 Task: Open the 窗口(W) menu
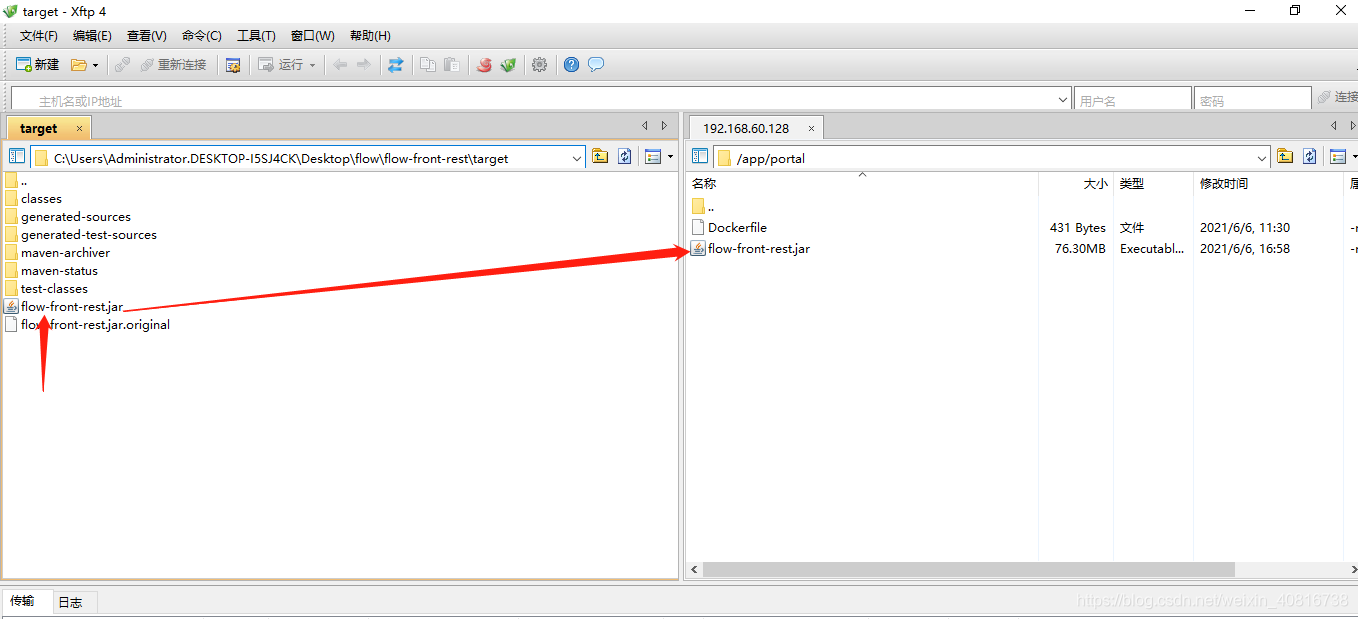(313, 36)
